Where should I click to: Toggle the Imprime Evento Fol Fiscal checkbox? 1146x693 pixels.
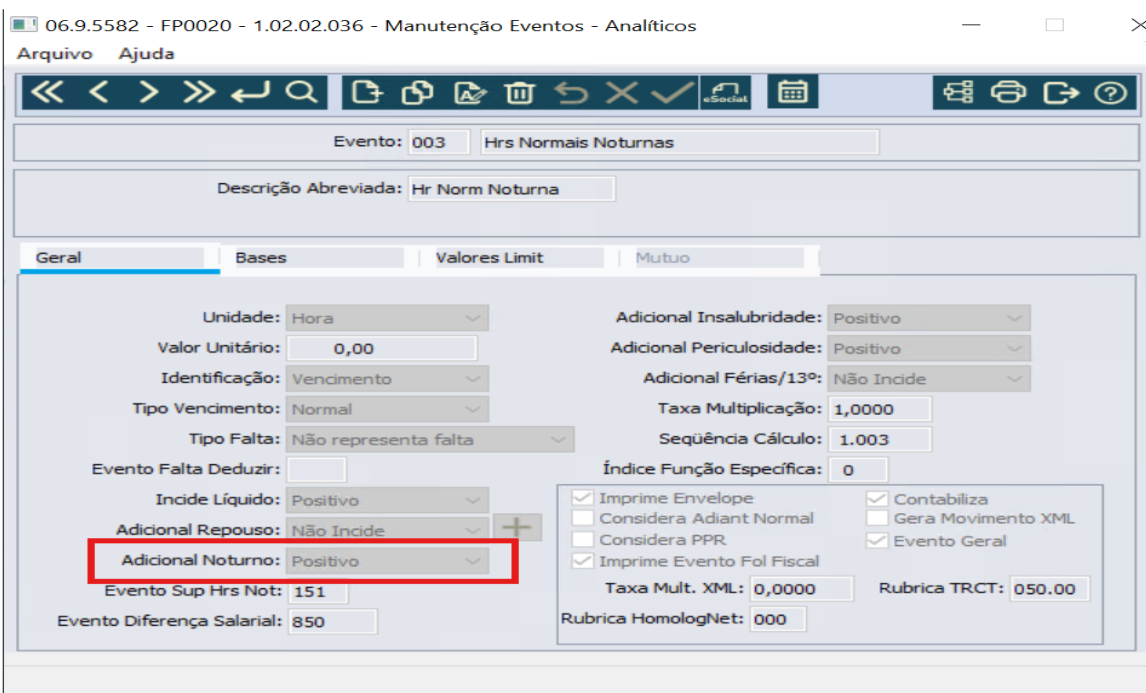click(x=583, y=561)
